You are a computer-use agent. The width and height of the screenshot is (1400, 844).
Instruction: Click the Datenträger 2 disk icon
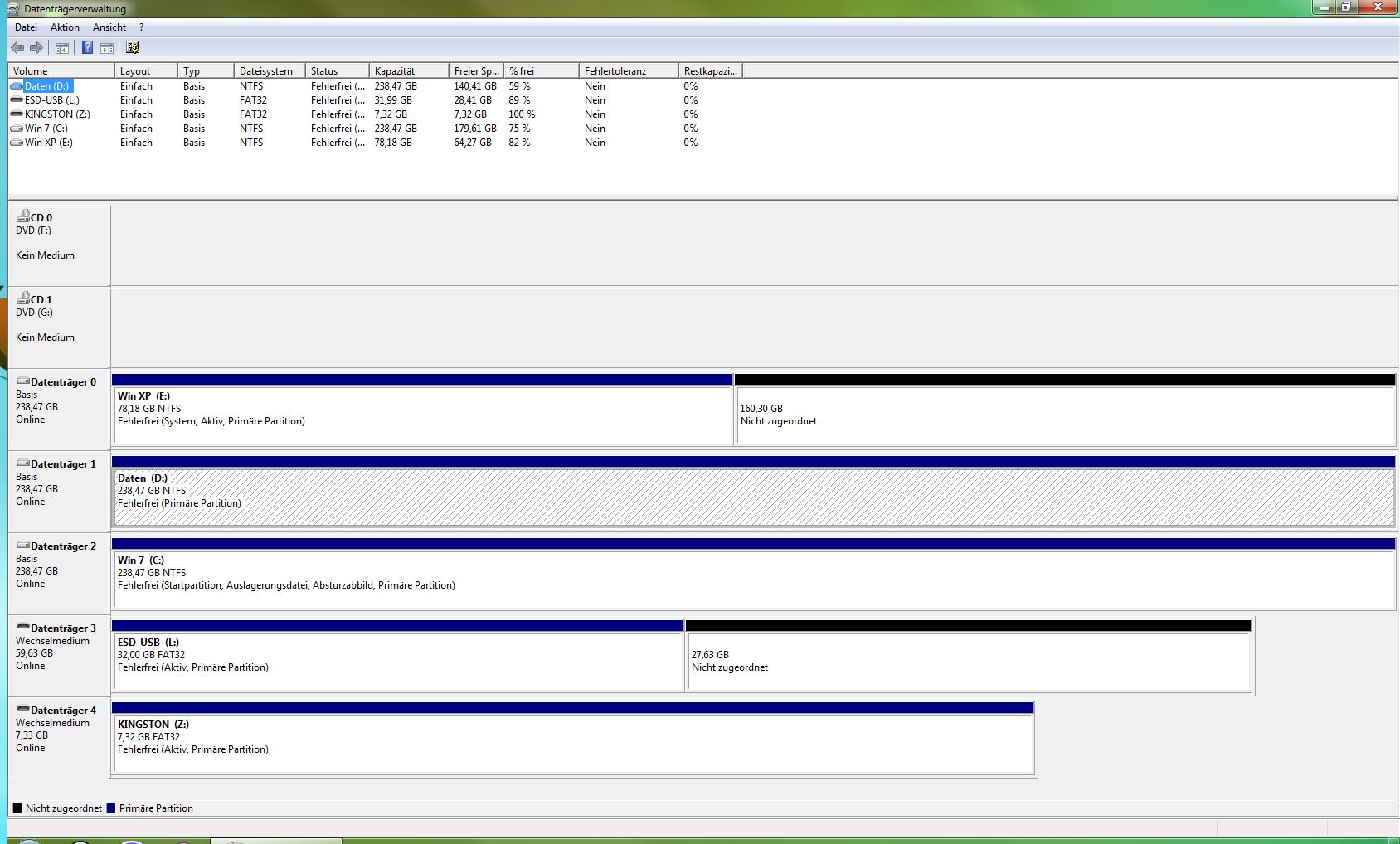[23, 546]
